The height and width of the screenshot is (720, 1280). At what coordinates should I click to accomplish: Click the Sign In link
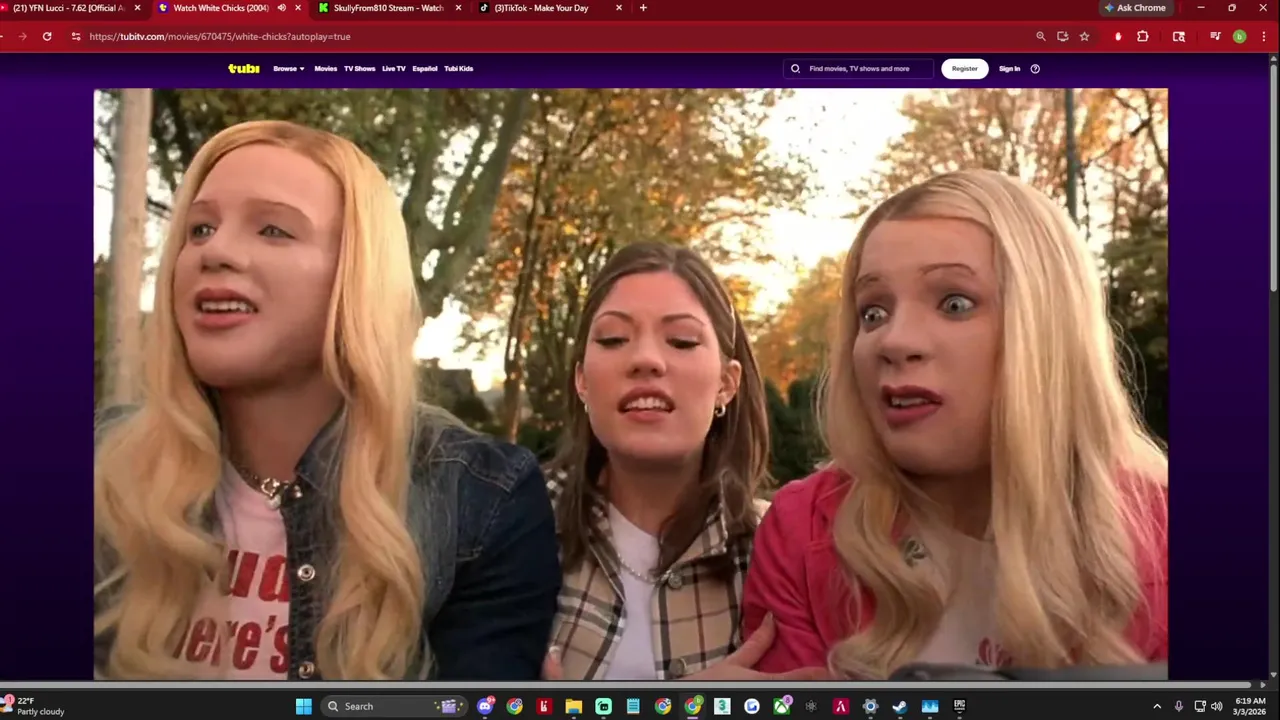1010,69
